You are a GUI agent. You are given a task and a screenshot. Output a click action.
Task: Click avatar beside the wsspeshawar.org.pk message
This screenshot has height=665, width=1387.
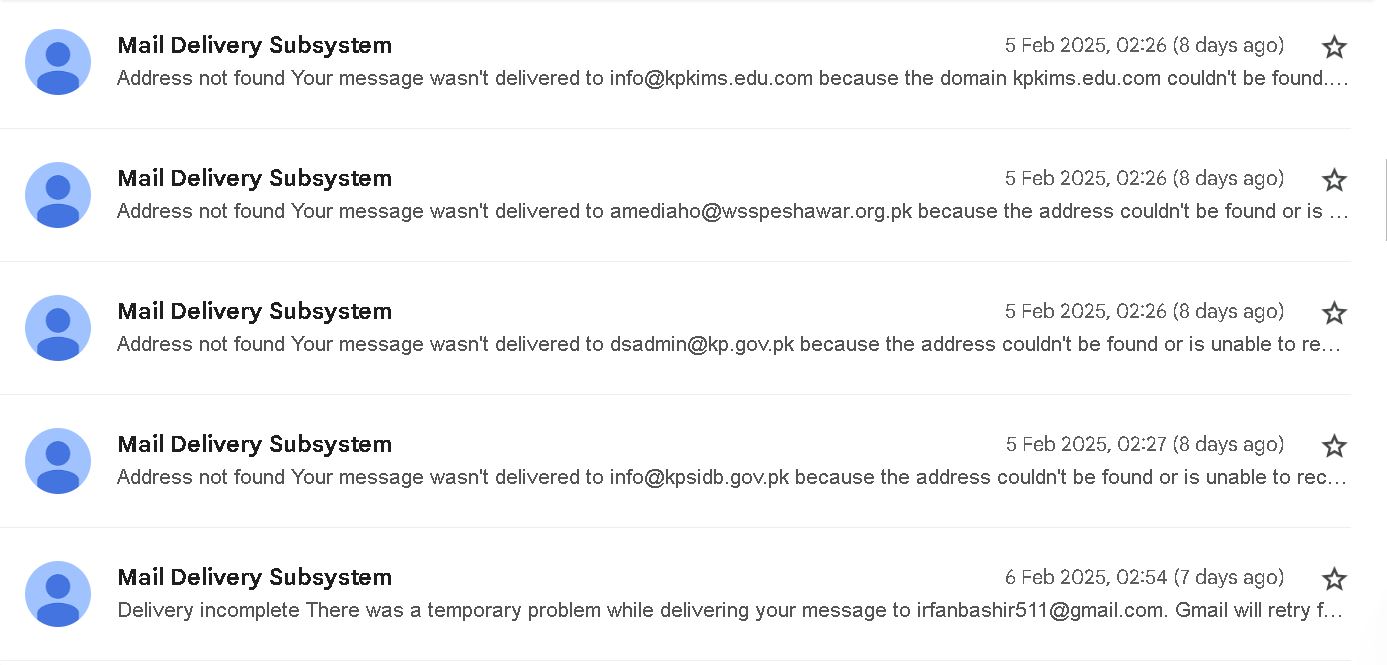(x=58, y=195)
